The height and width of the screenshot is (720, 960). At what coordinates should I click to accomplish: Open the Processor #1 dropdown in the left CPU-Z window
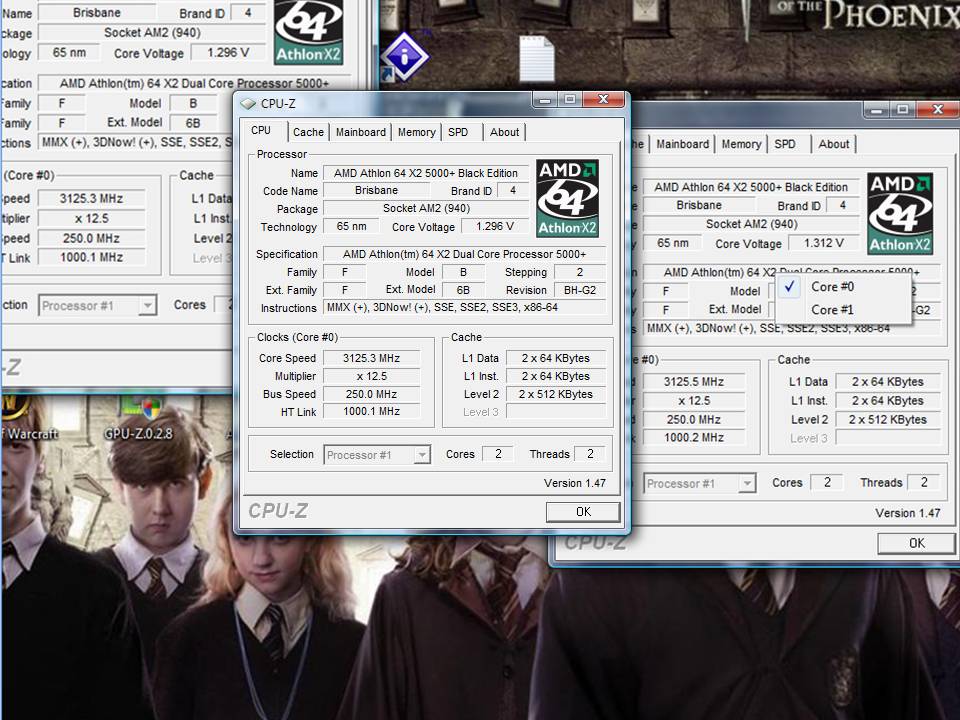coord(97,306)
